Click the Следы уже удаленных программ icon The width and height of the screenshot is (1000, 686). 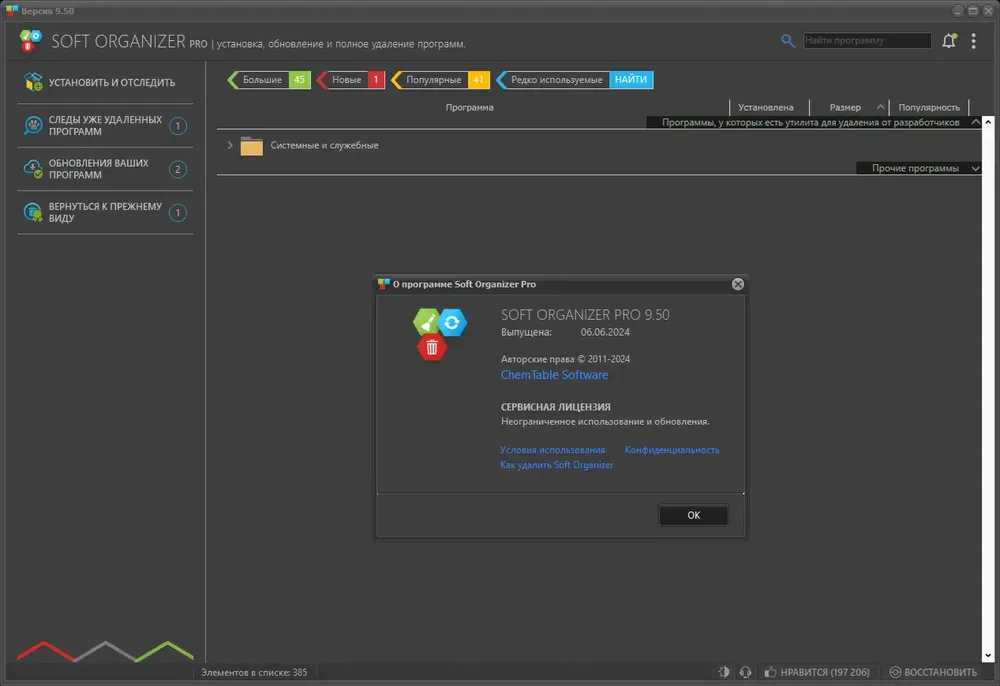33,125
